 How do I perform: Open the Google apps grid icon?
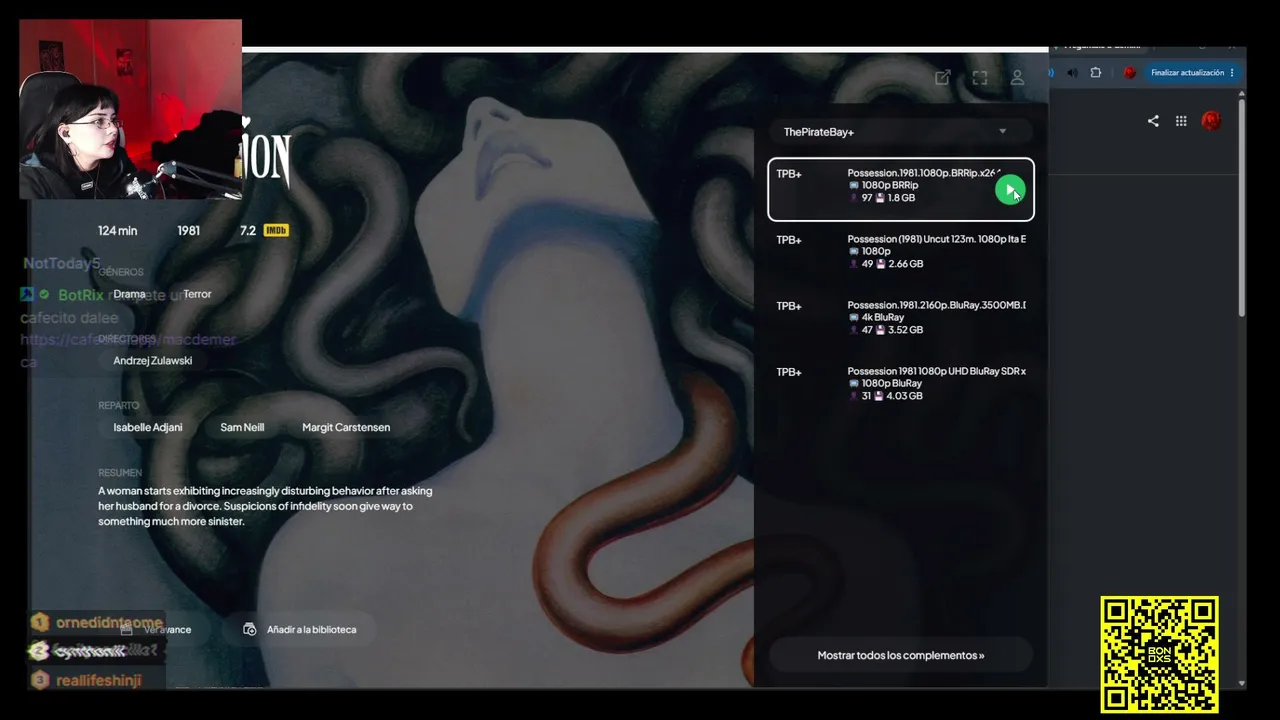1181,121
